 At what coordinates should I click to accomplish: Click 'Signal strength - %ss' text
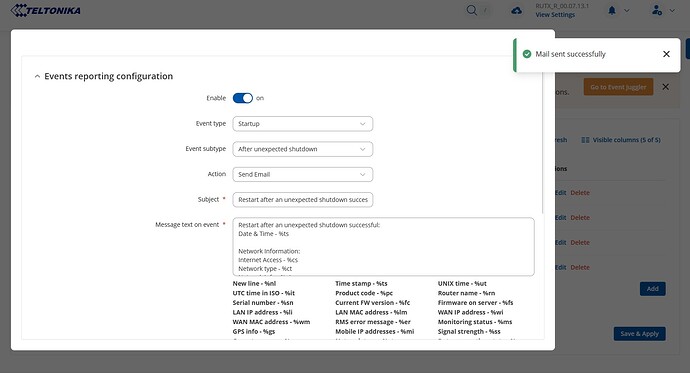[x=469, y=332]
